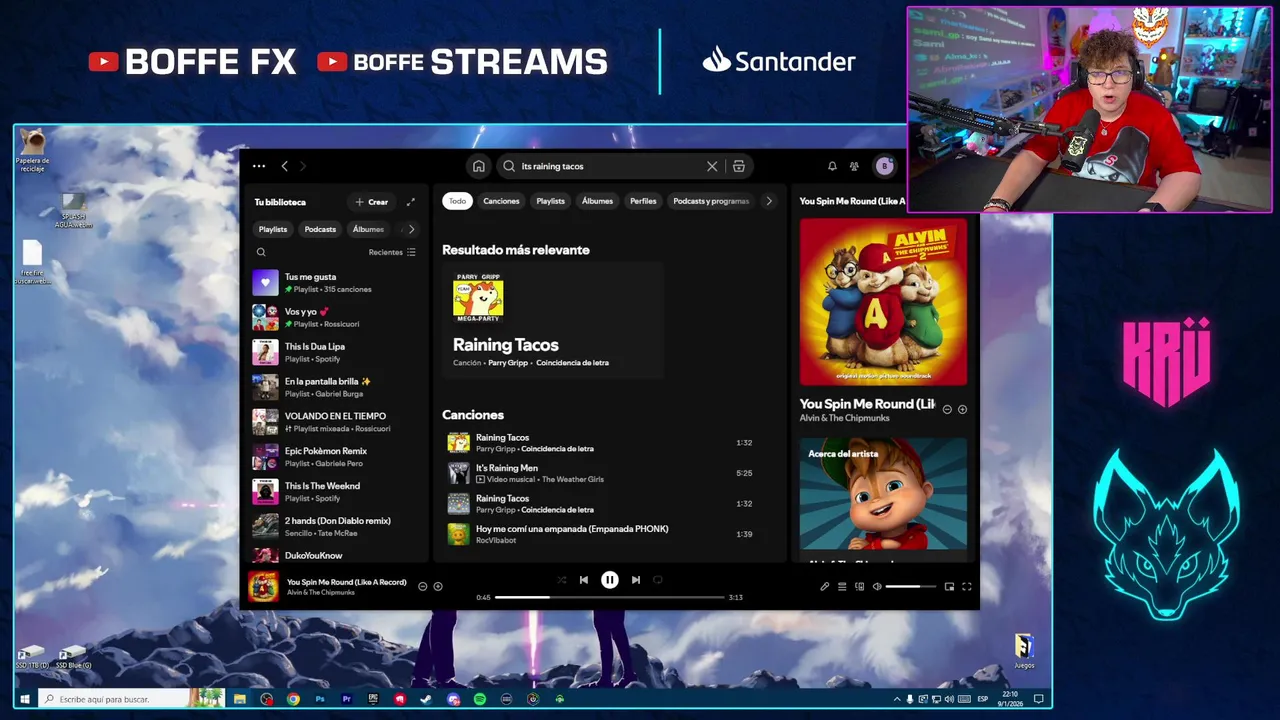The height and width of the screenshot is (720, 1280).
Task: Seek within the song progress bar
Action: [609, 597]
